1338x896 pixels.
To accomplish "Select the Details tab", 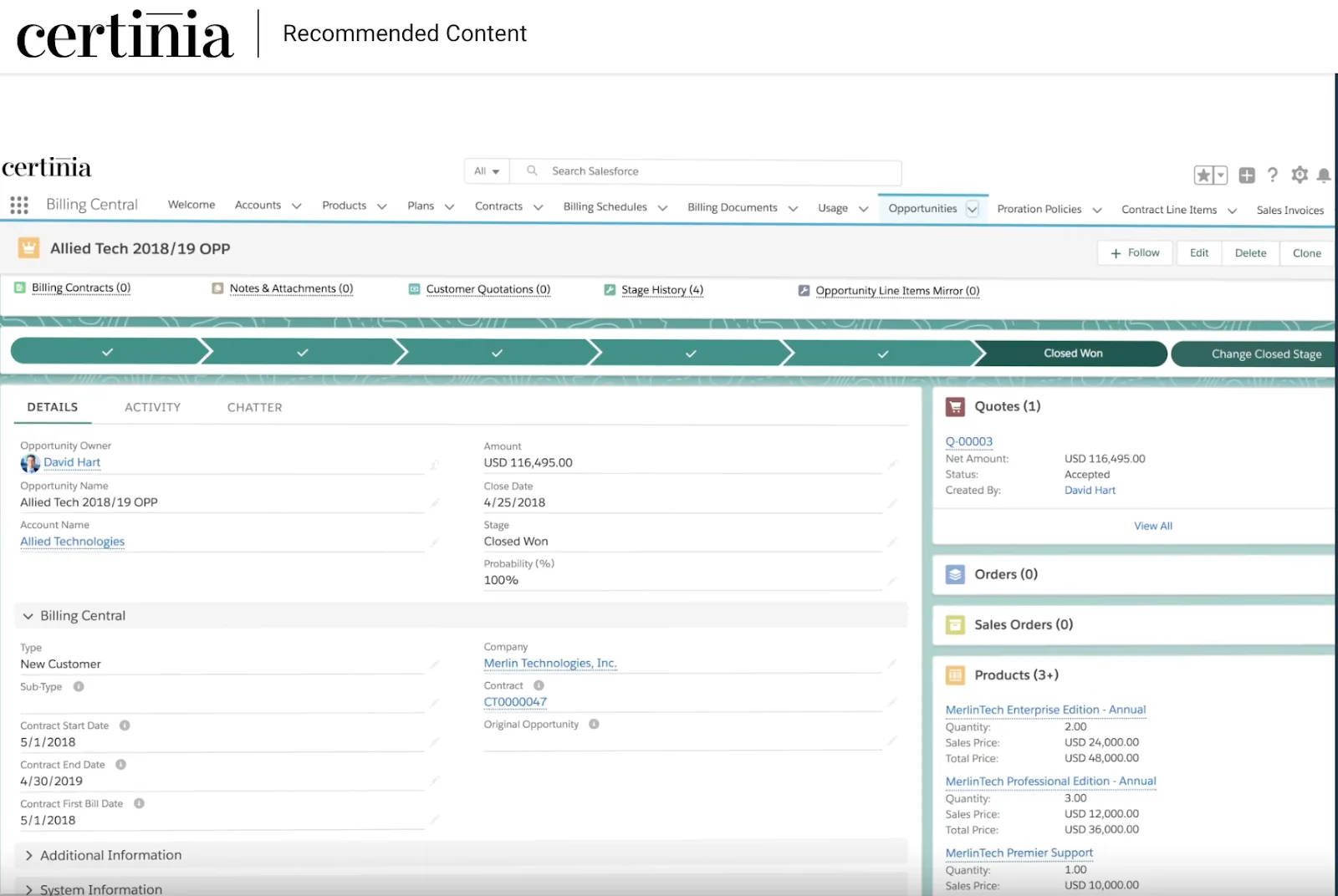I will [53, 407].
